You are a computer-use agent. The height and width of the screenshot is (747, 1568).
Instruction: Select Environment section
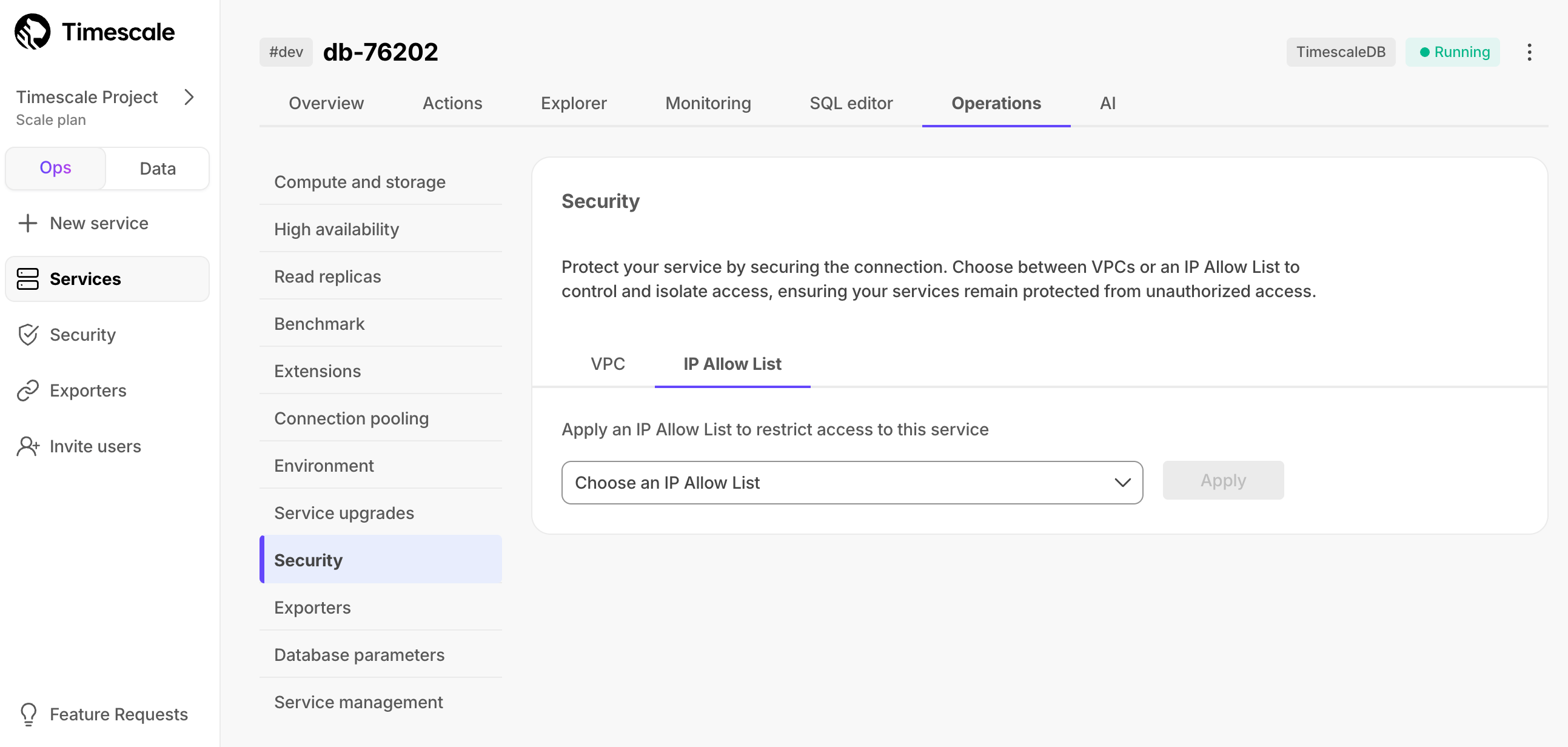click(x=380, y=466)
